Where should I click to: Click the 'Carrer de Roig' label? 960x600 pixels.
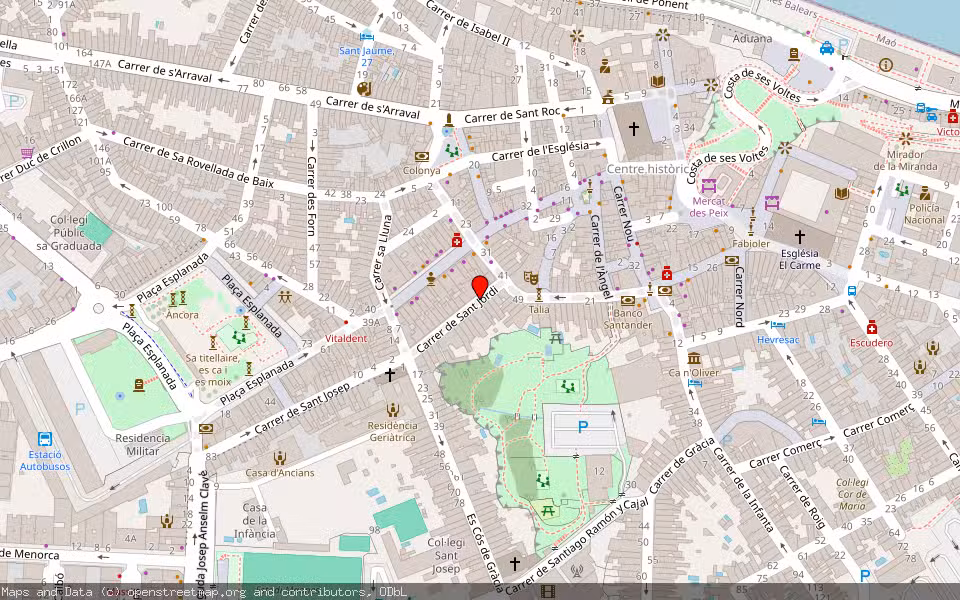click(802, 497)
